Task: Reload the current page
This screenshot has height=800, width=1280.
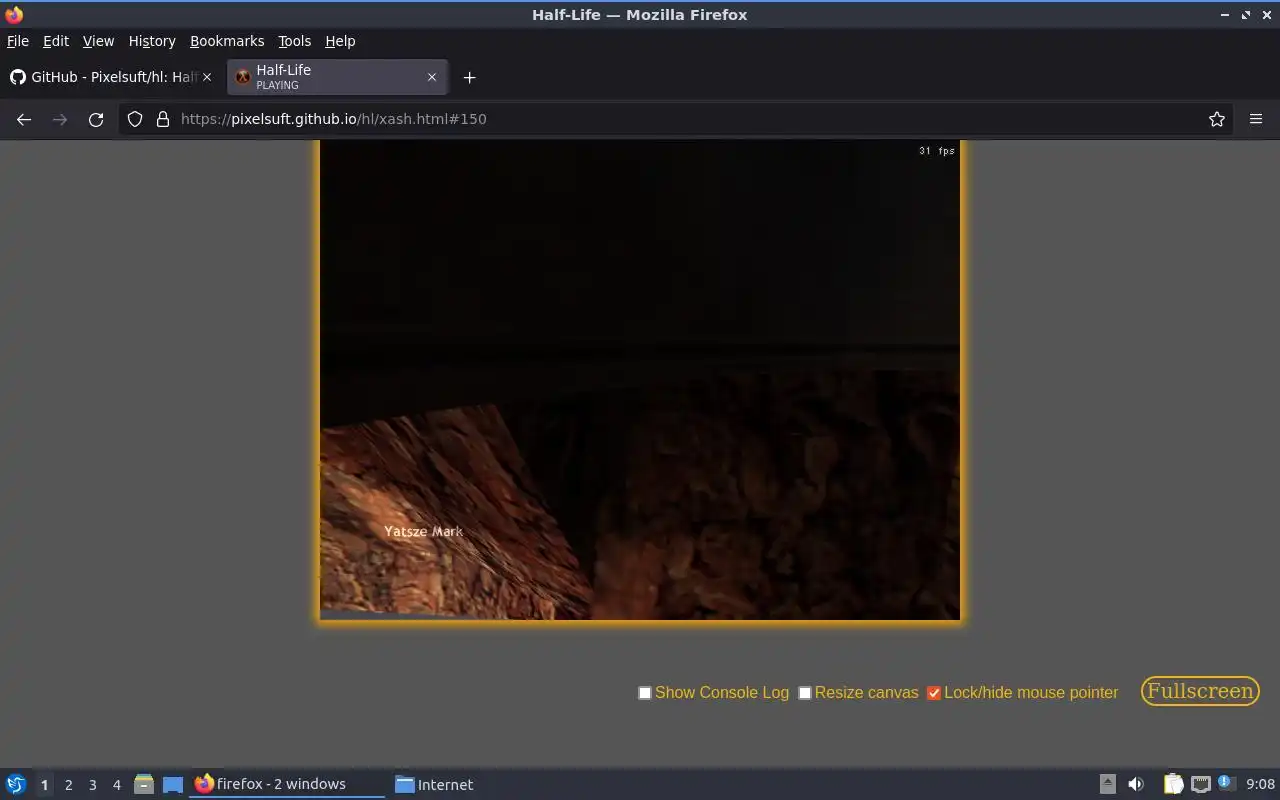Action: [96, 119]
